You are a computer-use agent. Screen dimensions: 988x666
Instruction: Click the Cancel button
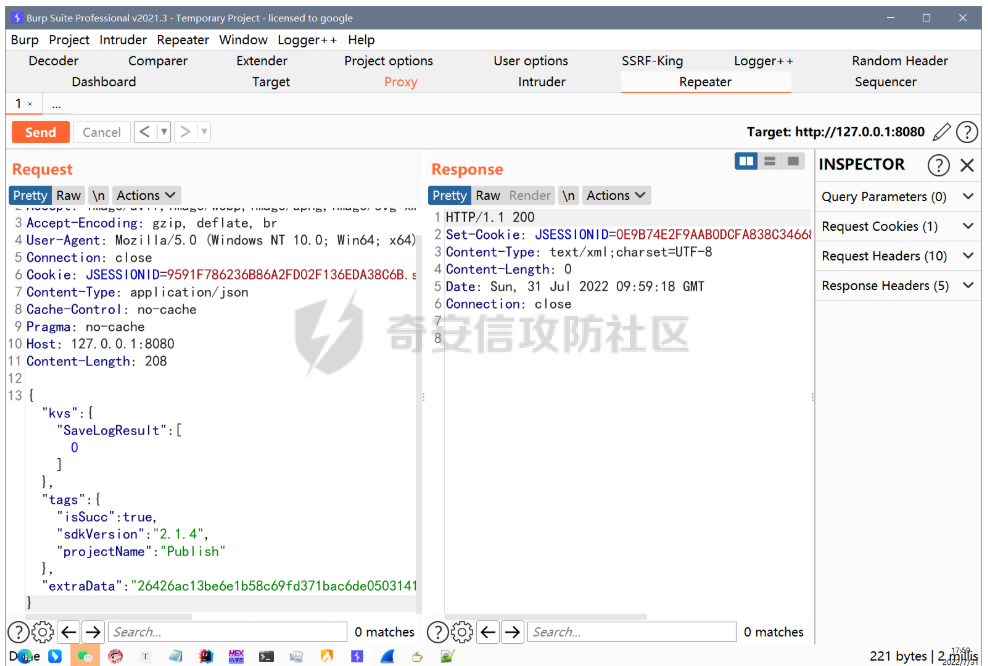pyautogui.click(x=101, y=132)
